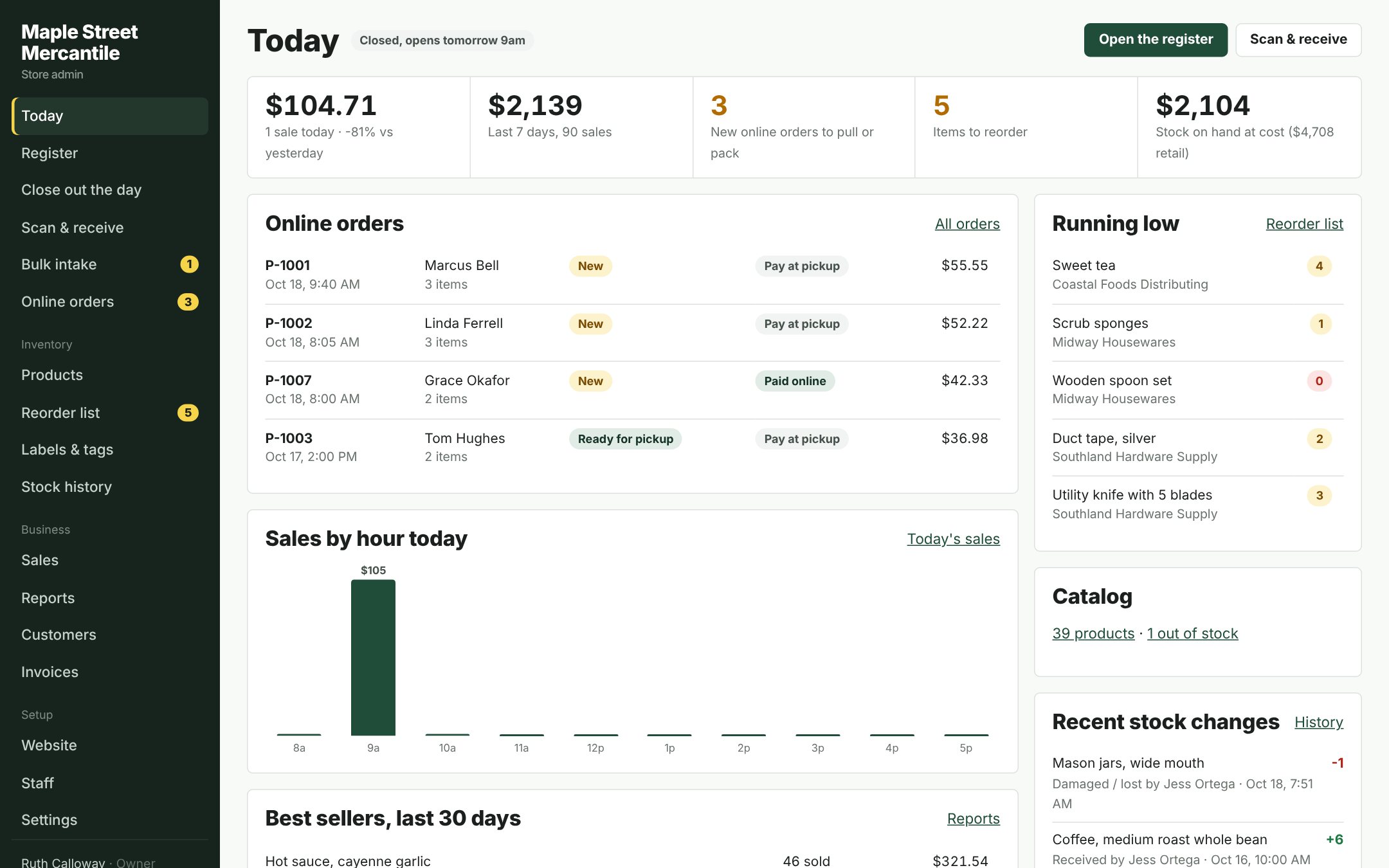Click the Paid online badge
1389x868 pixels.
pos(795,381)
